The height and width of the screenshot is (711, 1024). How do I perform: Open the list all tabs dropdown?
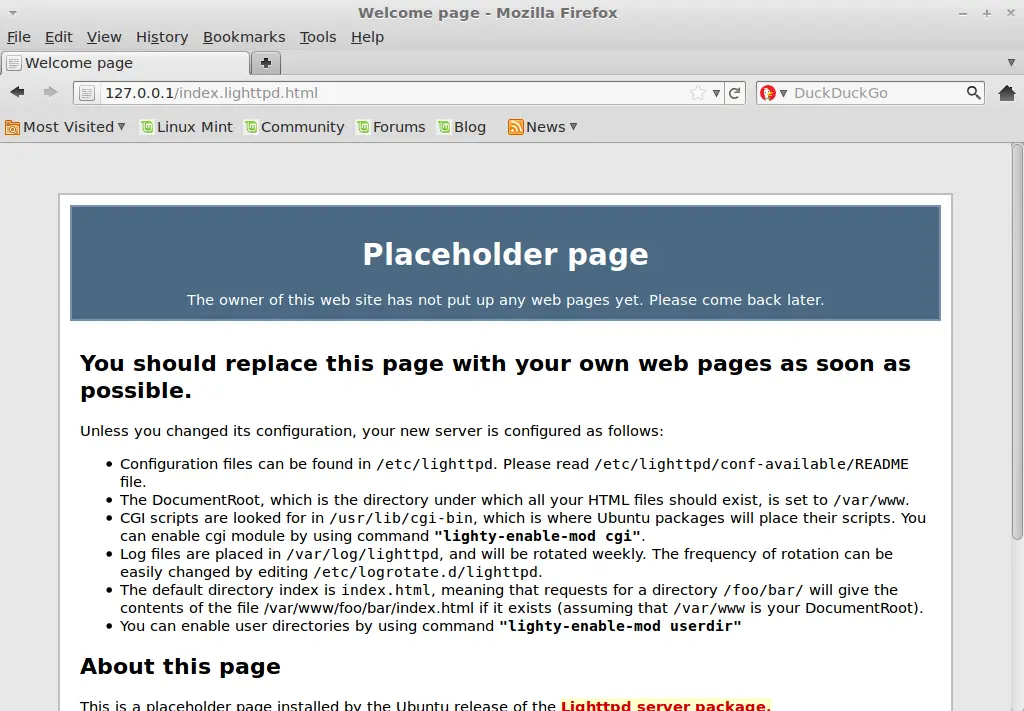click(x=1011, y=63)
